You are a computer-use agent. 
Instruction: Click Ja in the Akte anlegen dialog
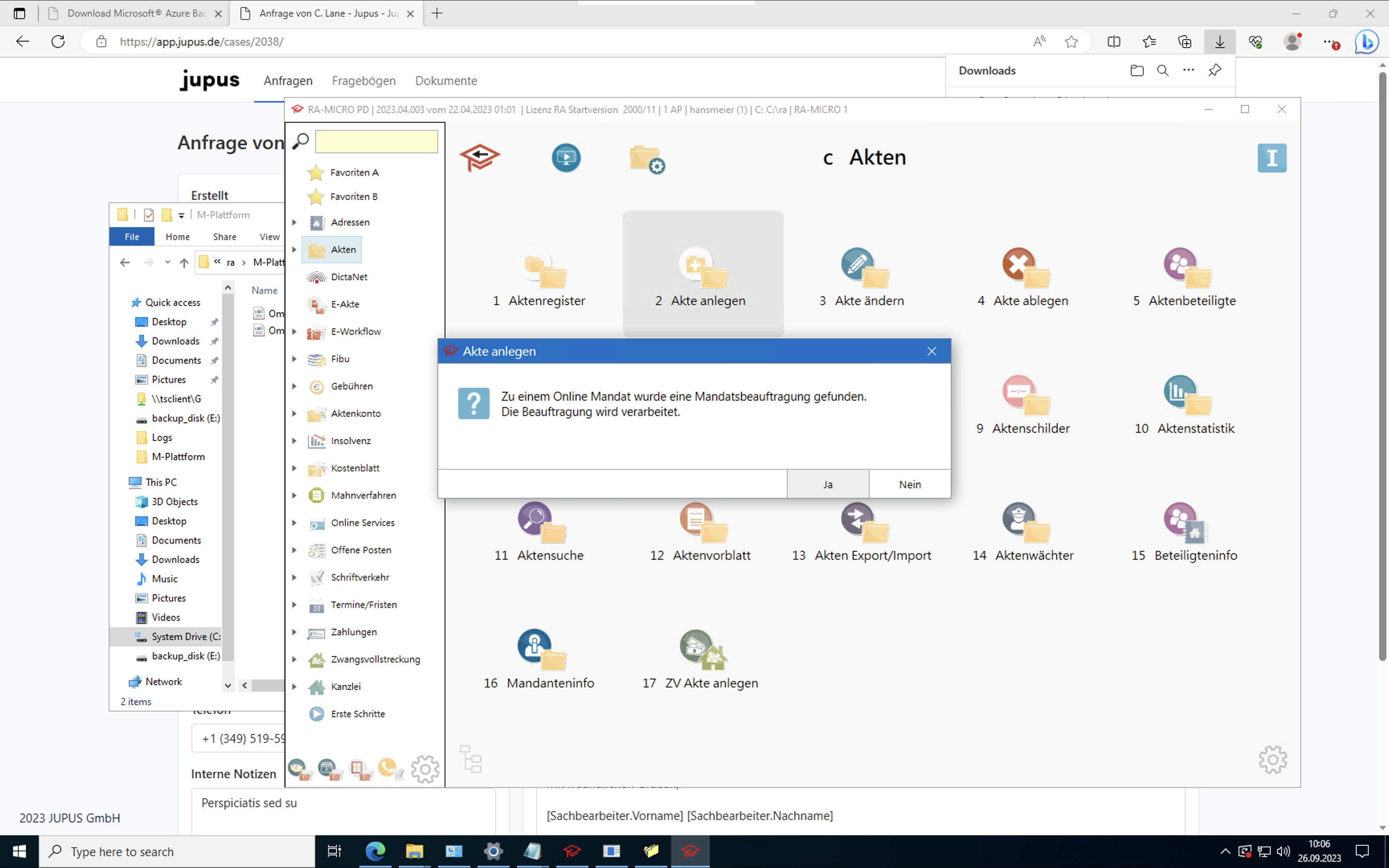coord(828,484)
